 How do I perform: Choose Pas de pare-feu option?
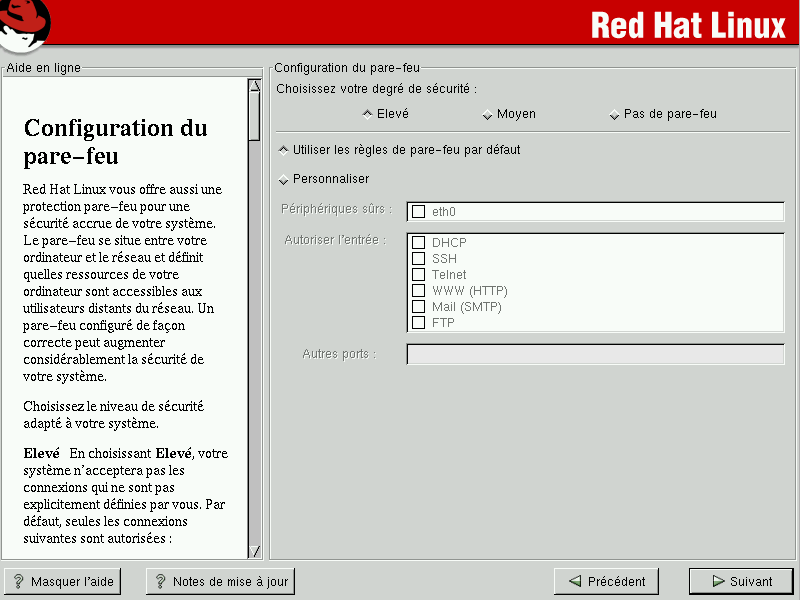tap(614, 114)
